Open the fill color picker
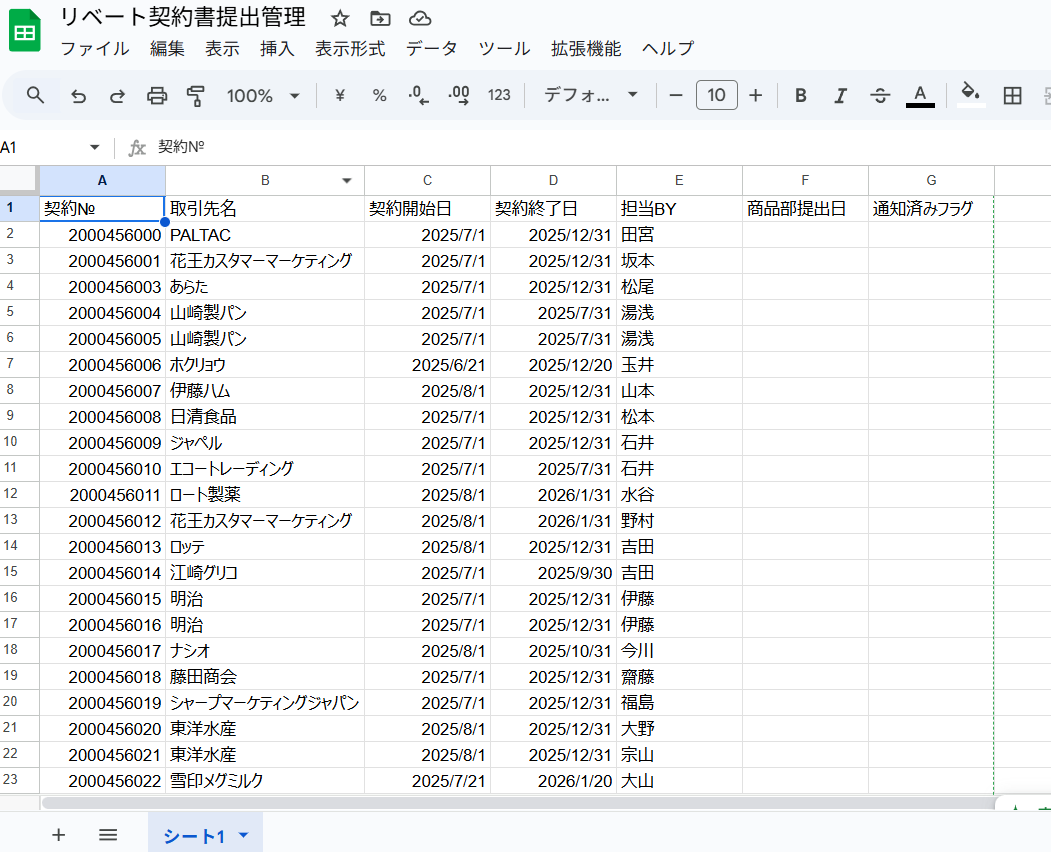The height and width of the screenshot is (852, 1051). (971, 95)
